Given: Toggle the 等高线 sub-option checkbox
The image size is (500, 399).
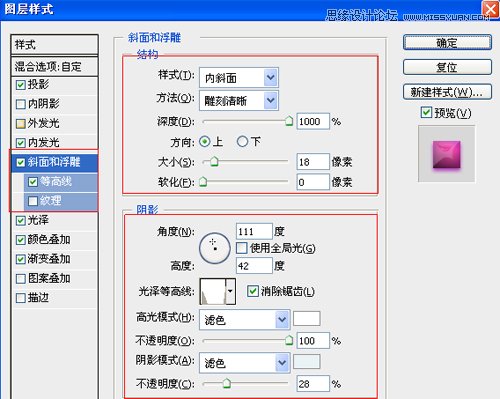Looking at the screenshot, I should coord(33,182).
